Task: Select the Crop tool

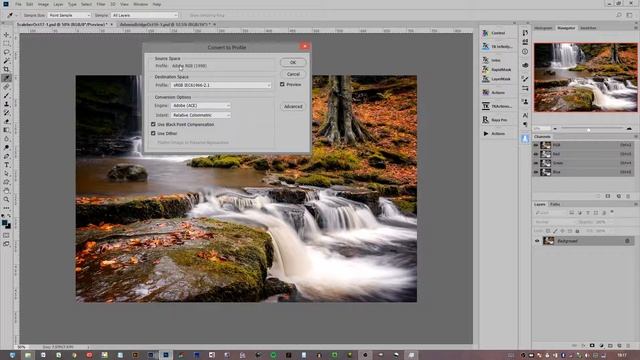Action: click(6, 69)
